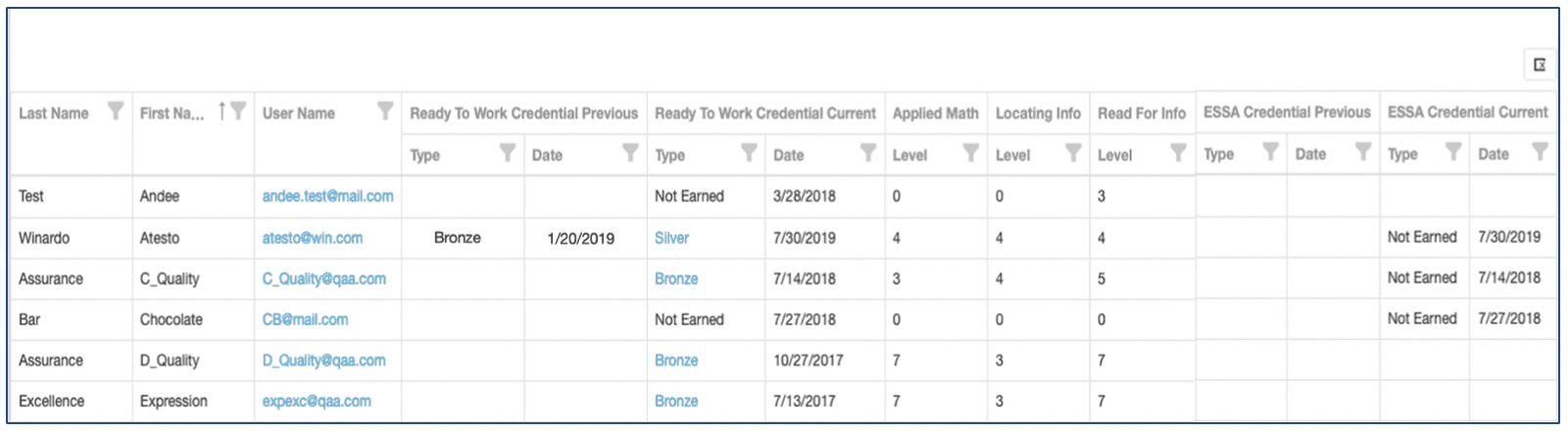Click the Excel export icon
Screen dimensions: 1568x431
(1540, 65)
